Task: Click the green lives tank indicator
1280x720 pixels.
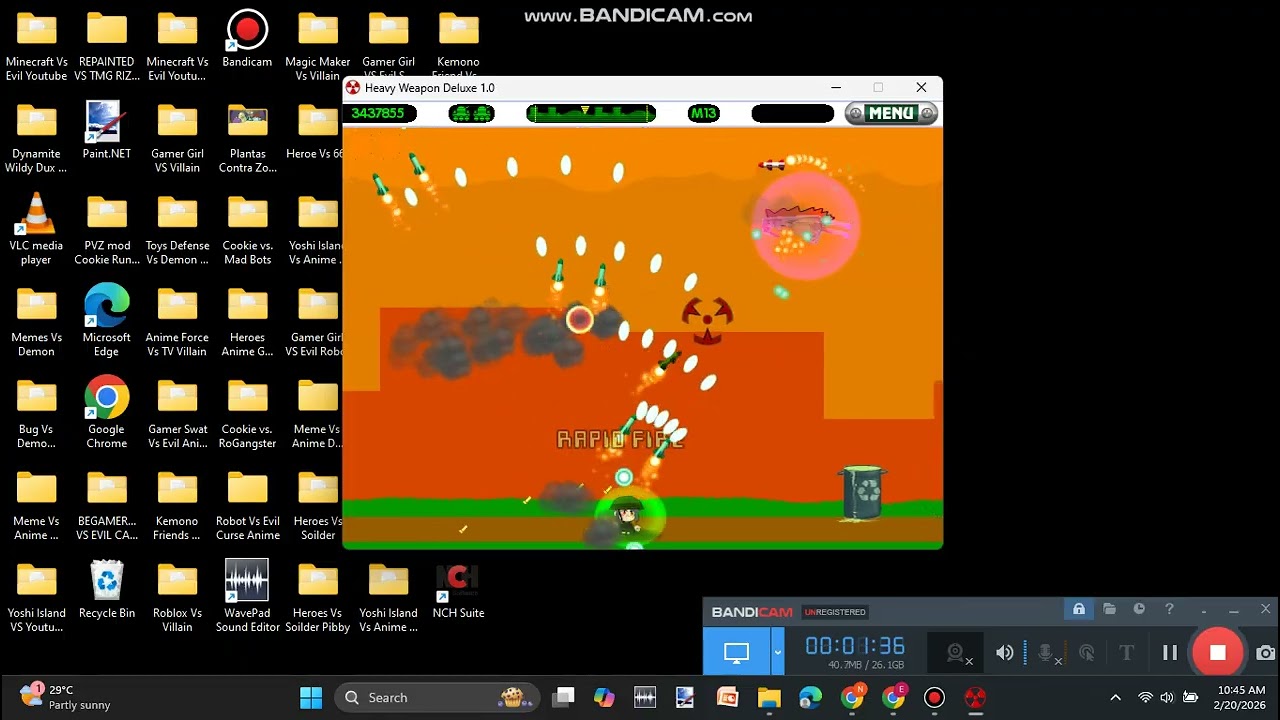Action: tap(471, 113)
